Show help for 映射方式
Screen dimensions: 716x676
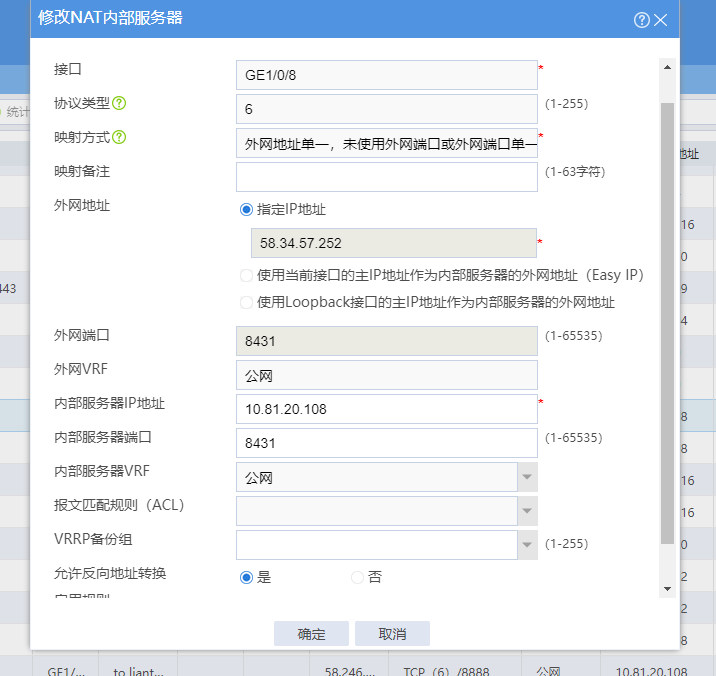(x=119, y=137)
